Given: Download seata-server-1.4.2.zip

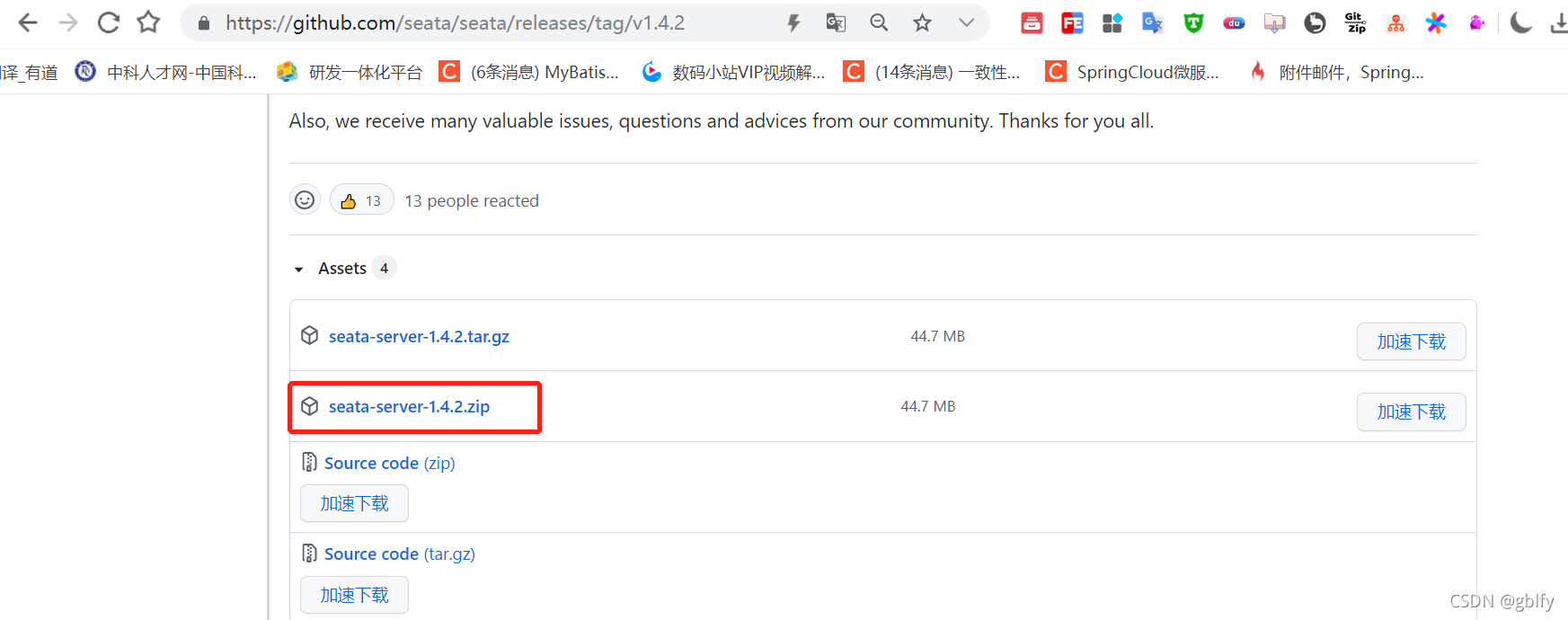Looking at the screenshot, I should pyautogui.click(x=409, y=406).
